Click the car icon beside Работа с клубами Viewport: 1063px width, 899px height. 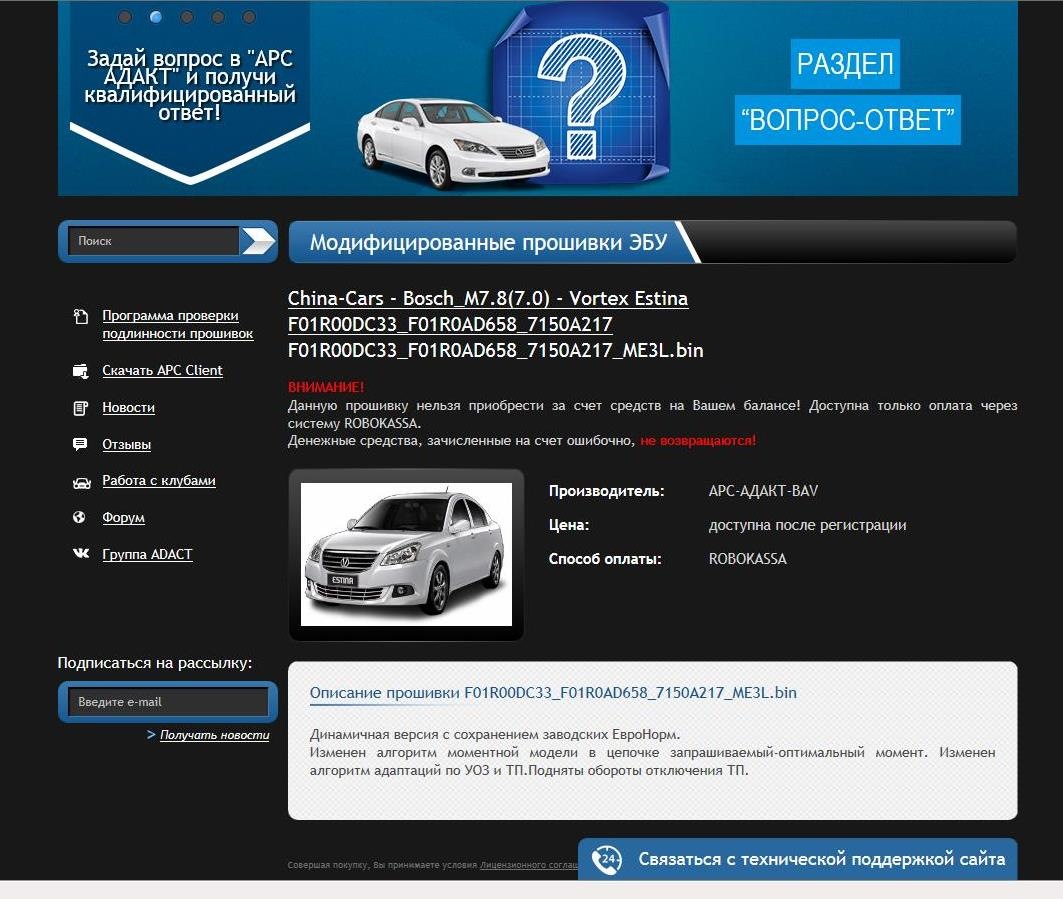[x=81, y=483]
